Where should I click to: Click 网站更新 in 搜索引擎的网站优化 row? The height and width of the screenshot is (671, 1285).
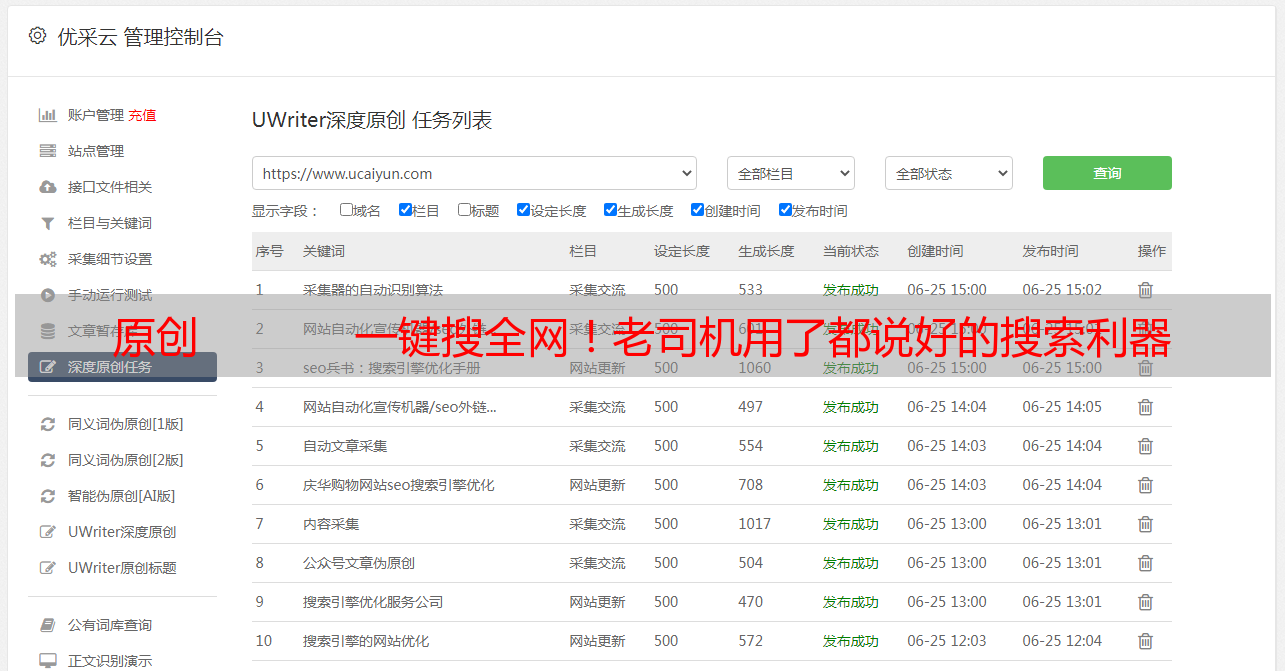pyautogui.click(x=597, y=641)
